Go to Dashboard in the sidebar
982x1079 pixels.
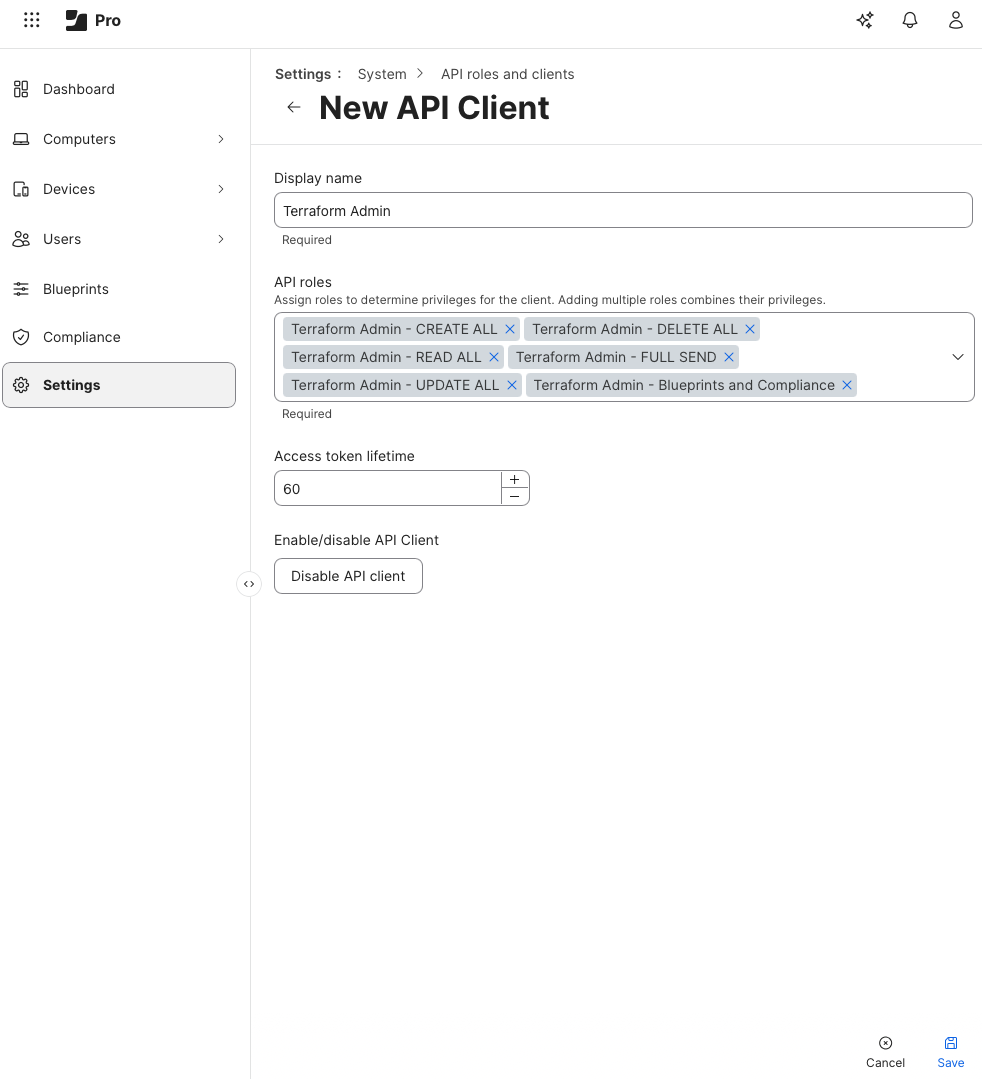click(79, 89)
